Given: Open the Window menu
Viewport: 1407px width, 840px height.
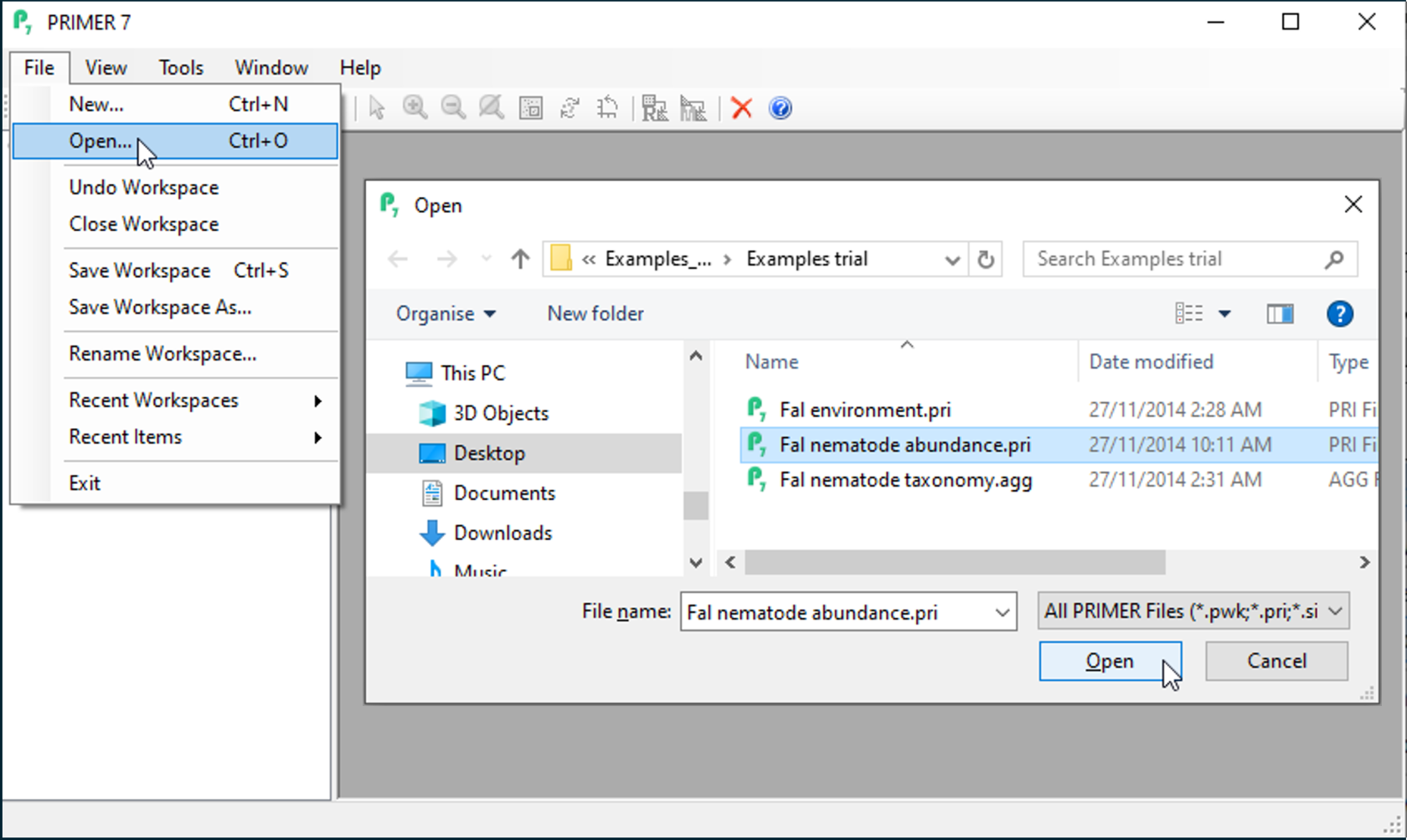Looking at the screenshot, I should pos(271,68).
